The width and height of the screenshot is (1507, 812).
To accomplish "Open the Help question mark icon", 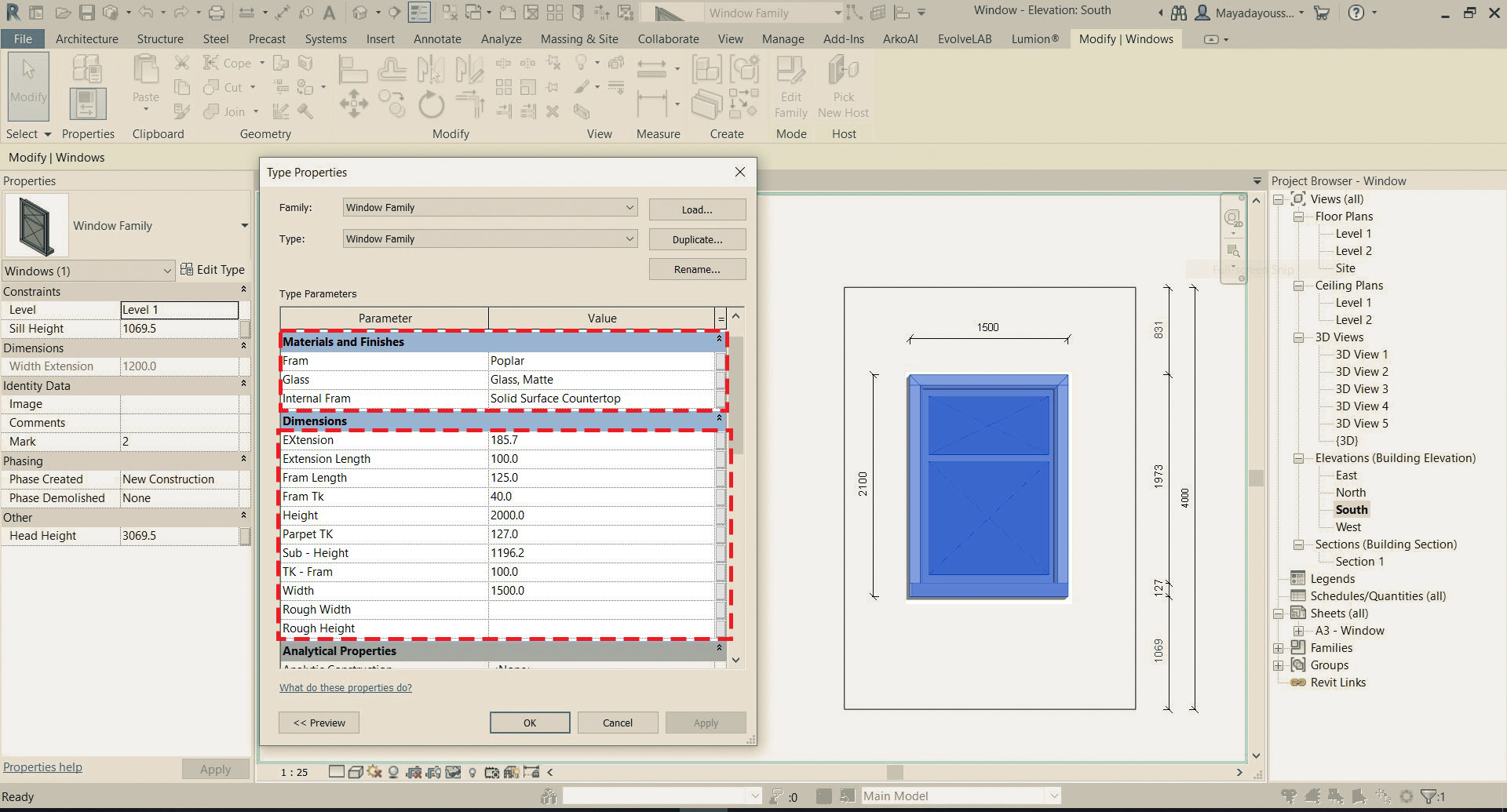I will 1356,13.
